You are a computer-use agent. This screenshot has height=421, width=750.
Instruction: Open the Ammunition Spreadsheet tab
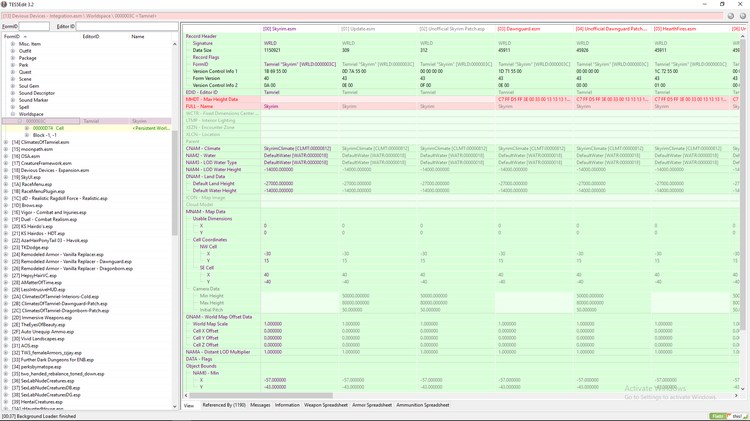[x=422, y=405]
